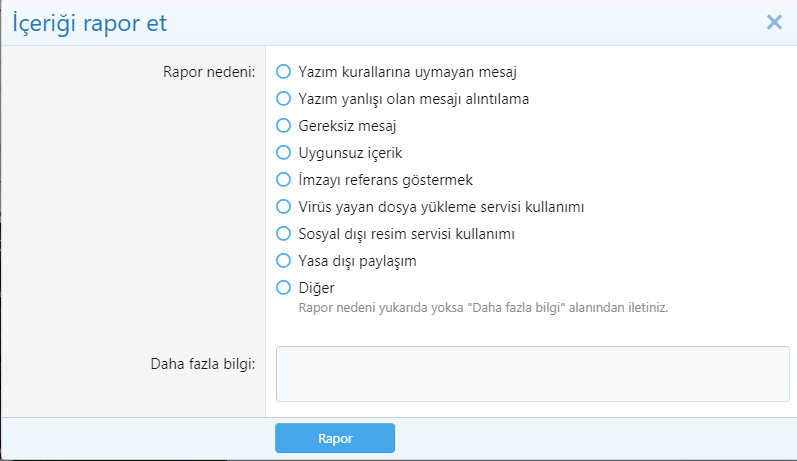Select the 'Diğer' radio button
The width and height of the screenshot is (797, 461).
283,288
